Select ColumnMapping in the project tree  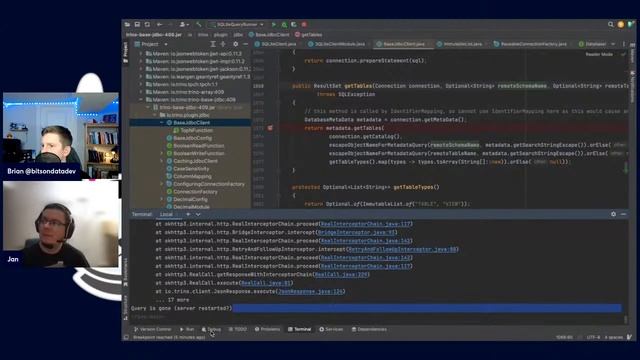coord(190,176)
